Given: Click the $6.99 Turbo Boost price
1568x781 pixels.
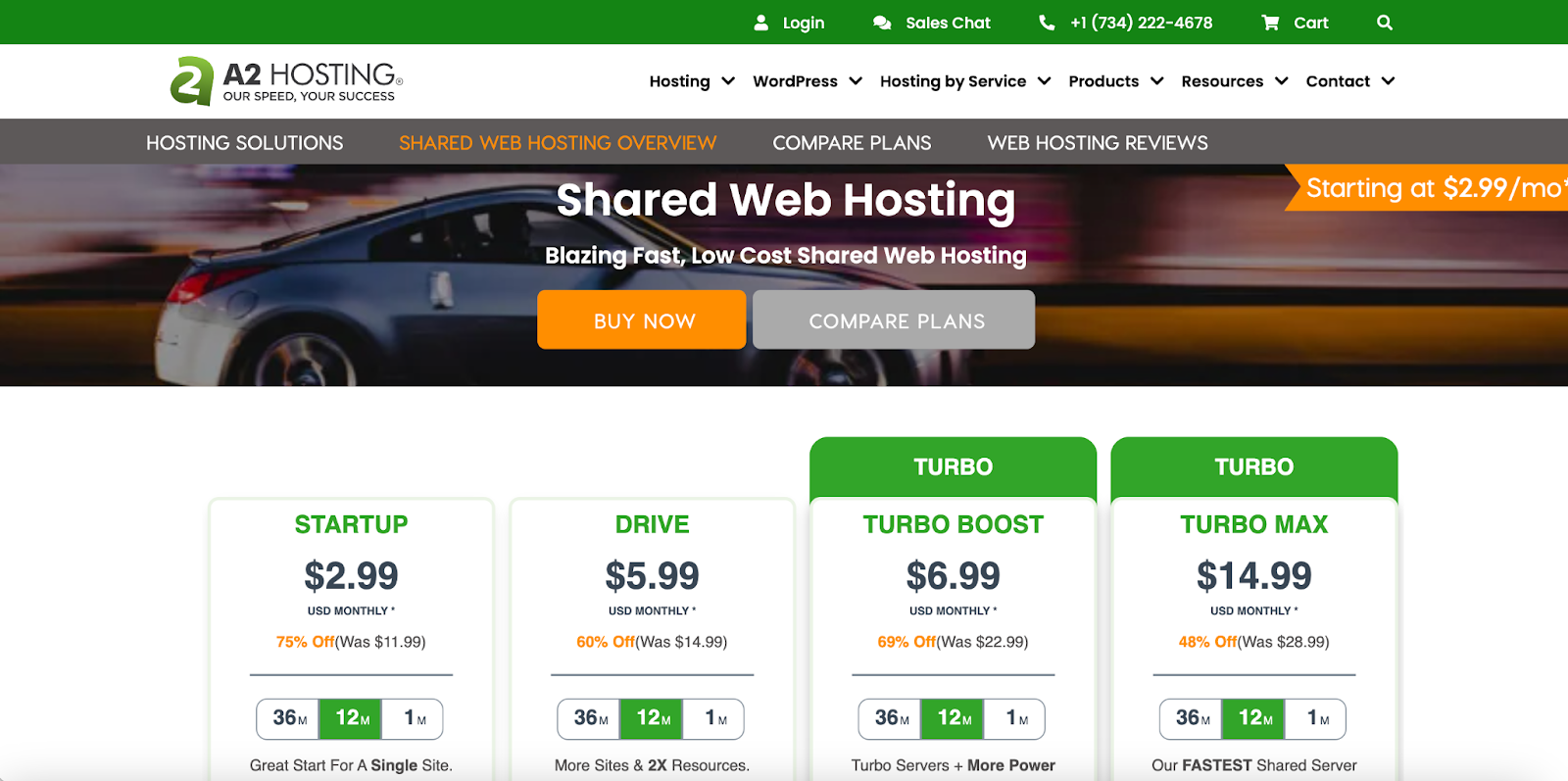Looking at the screenshot, I should [x=953, y=576].
